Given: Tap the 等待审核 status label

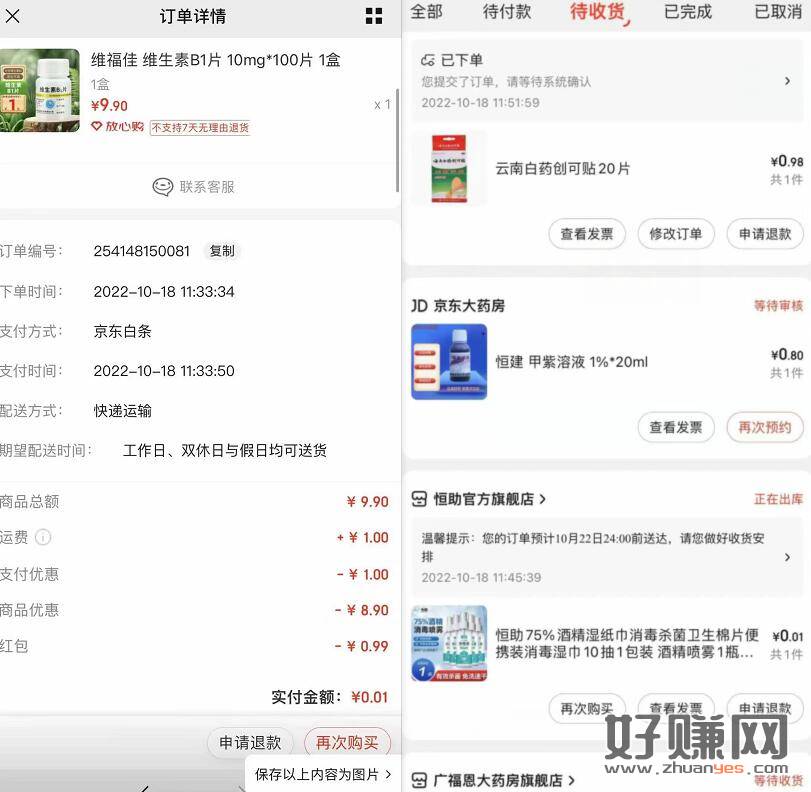Looking at the screenshot, I should tap(778, 306).
